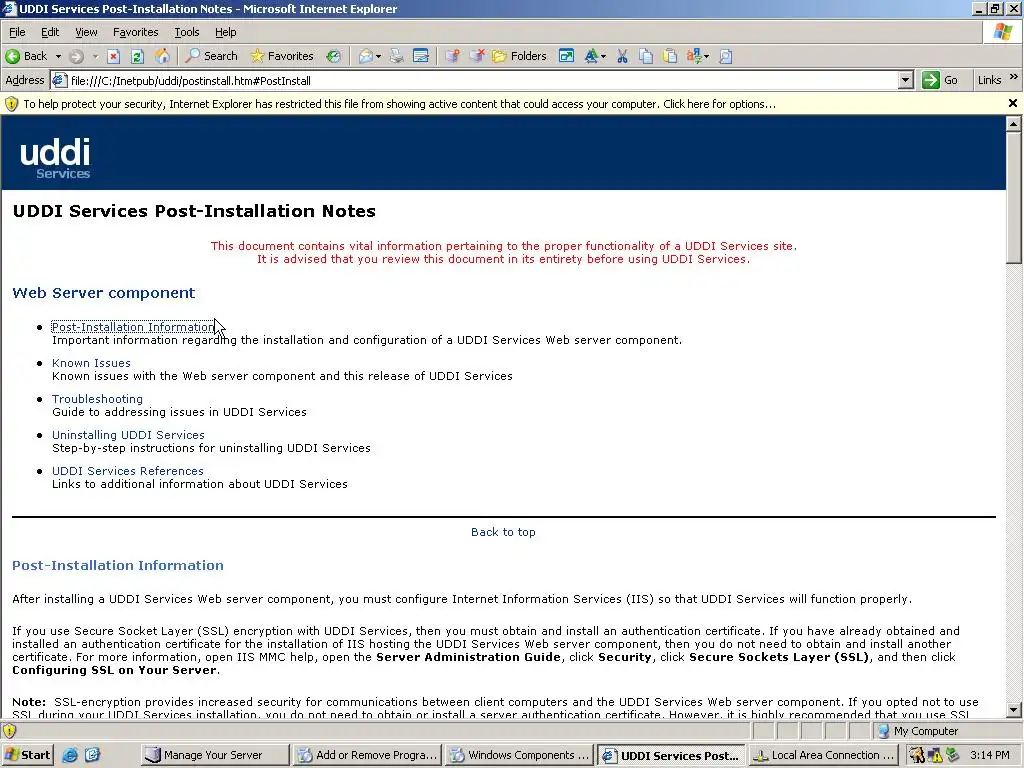Switch to Windows Components taskbar window
The image size is (1024, 768).
(x=519, y=755)
